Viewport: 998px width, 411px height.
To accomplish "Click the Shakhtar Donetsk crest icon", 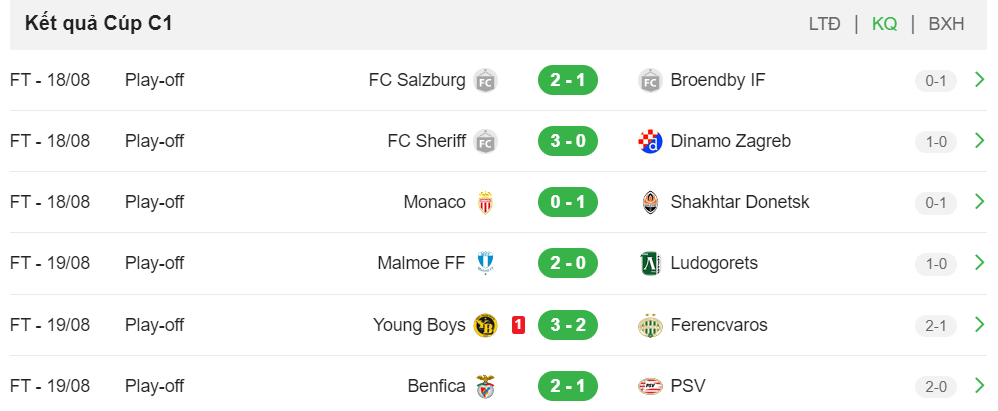I will (x=650, y=202).
